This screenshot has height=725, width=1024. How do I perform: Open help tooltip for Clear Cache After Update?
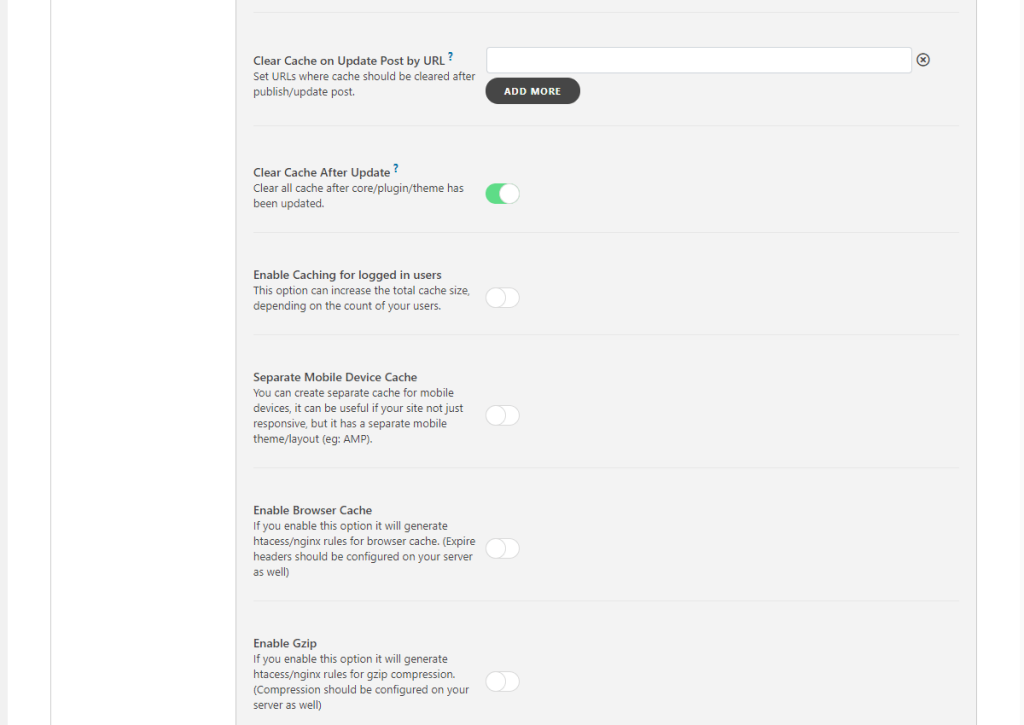coord(396,169)
